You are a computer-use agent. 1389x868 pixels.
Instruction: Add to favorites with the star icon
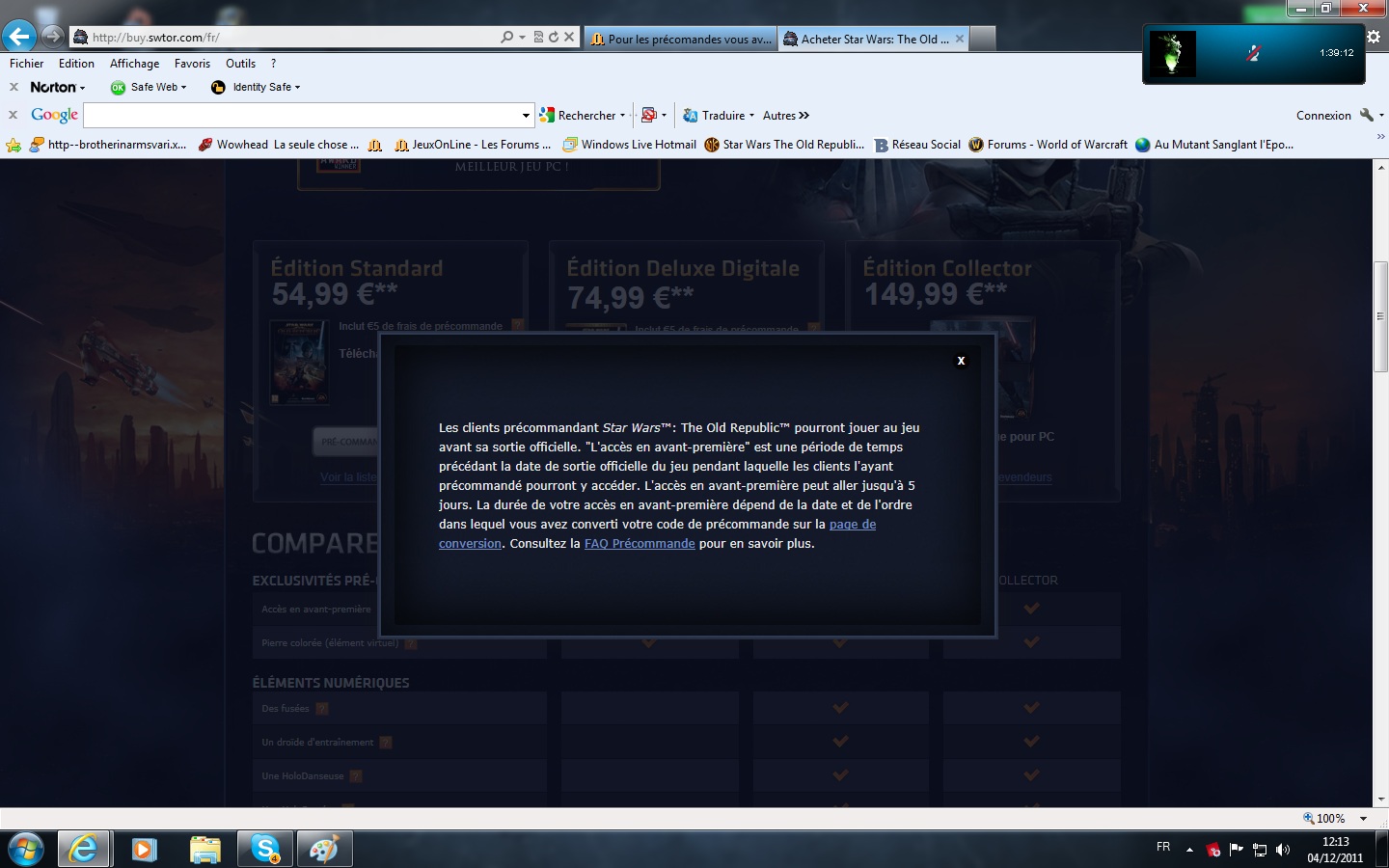(14, 145)
